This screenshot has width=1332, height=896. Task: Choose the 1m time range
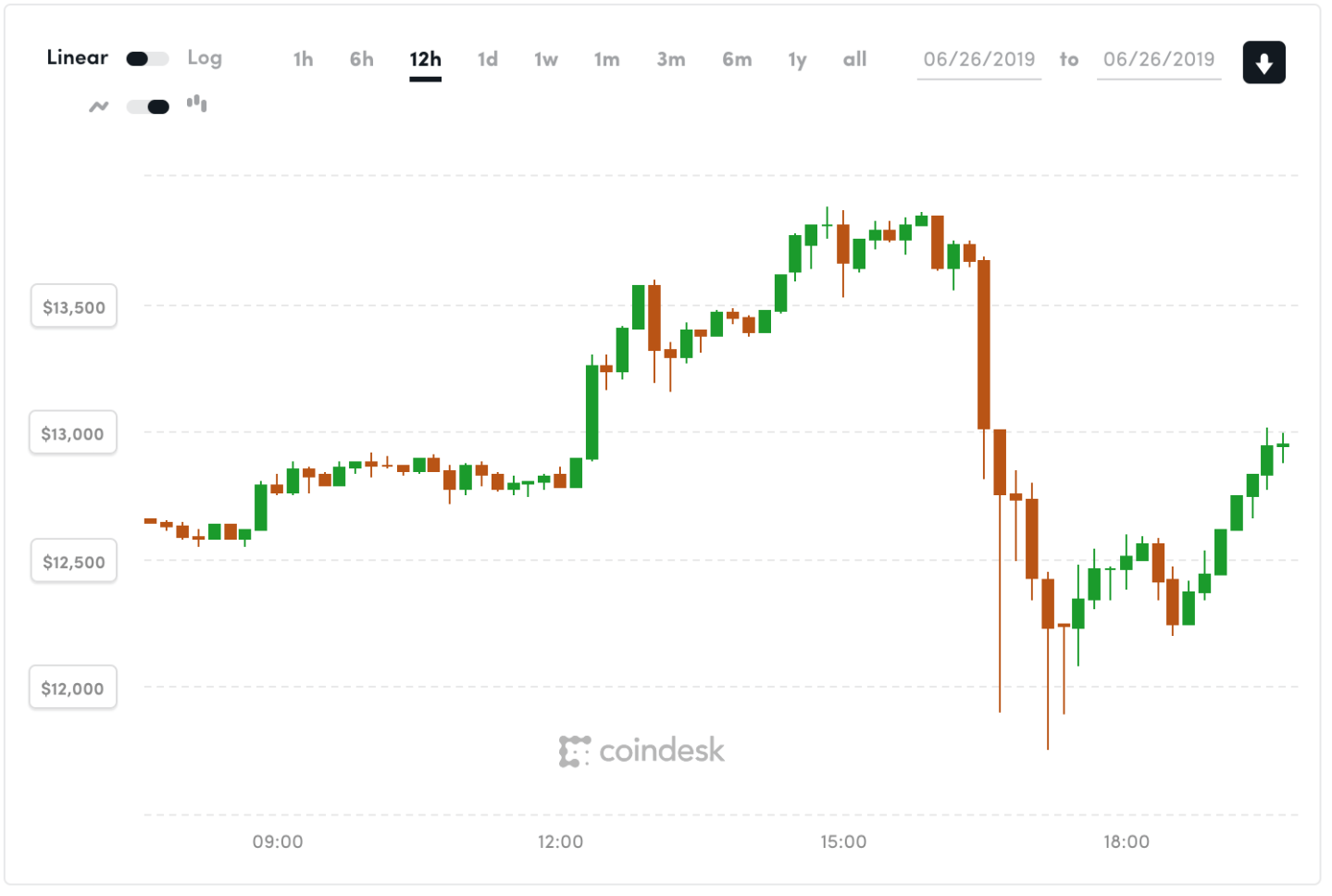coord(606,60)
